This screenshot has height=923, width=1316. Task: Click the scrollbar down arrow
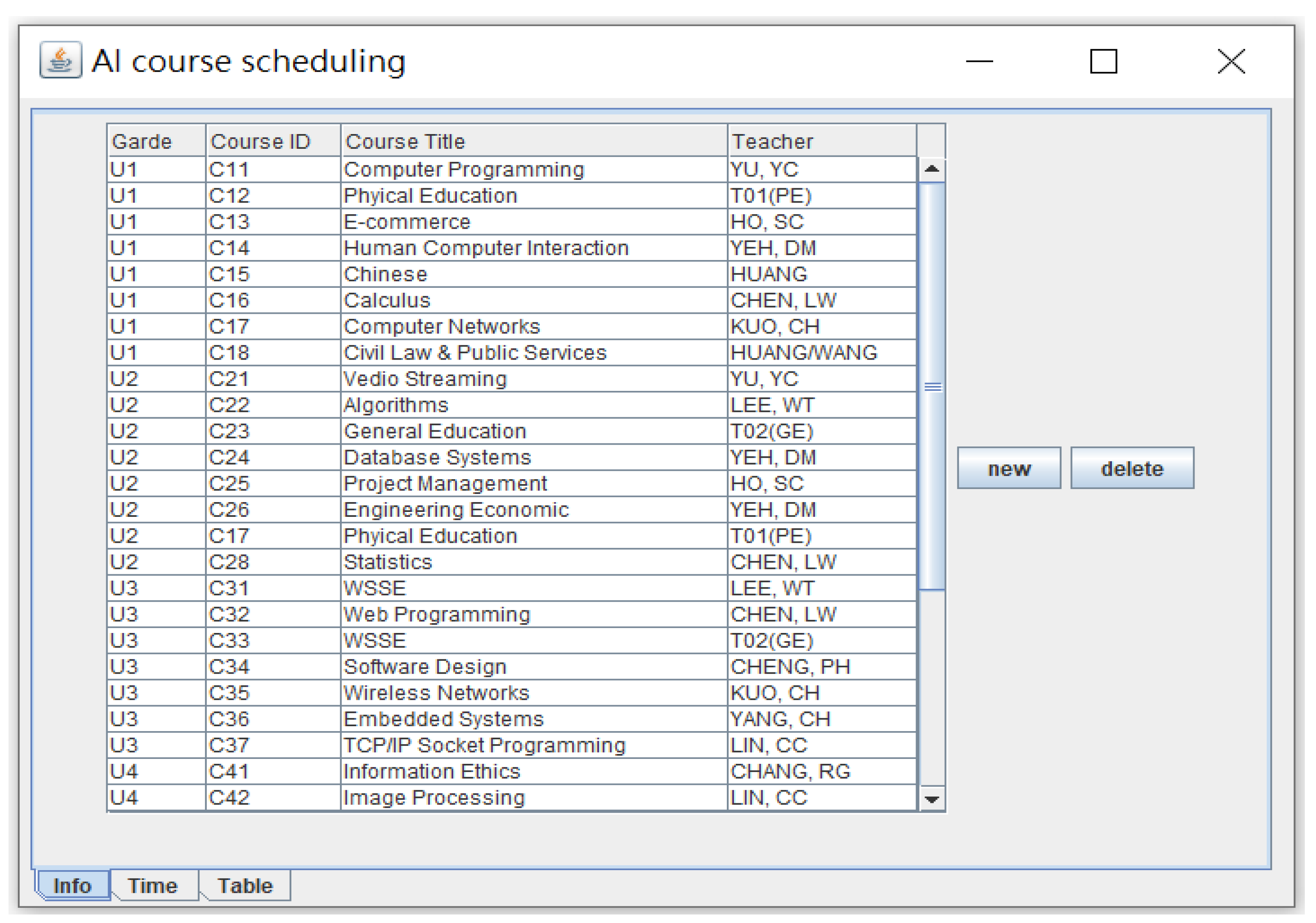point(931,799)
